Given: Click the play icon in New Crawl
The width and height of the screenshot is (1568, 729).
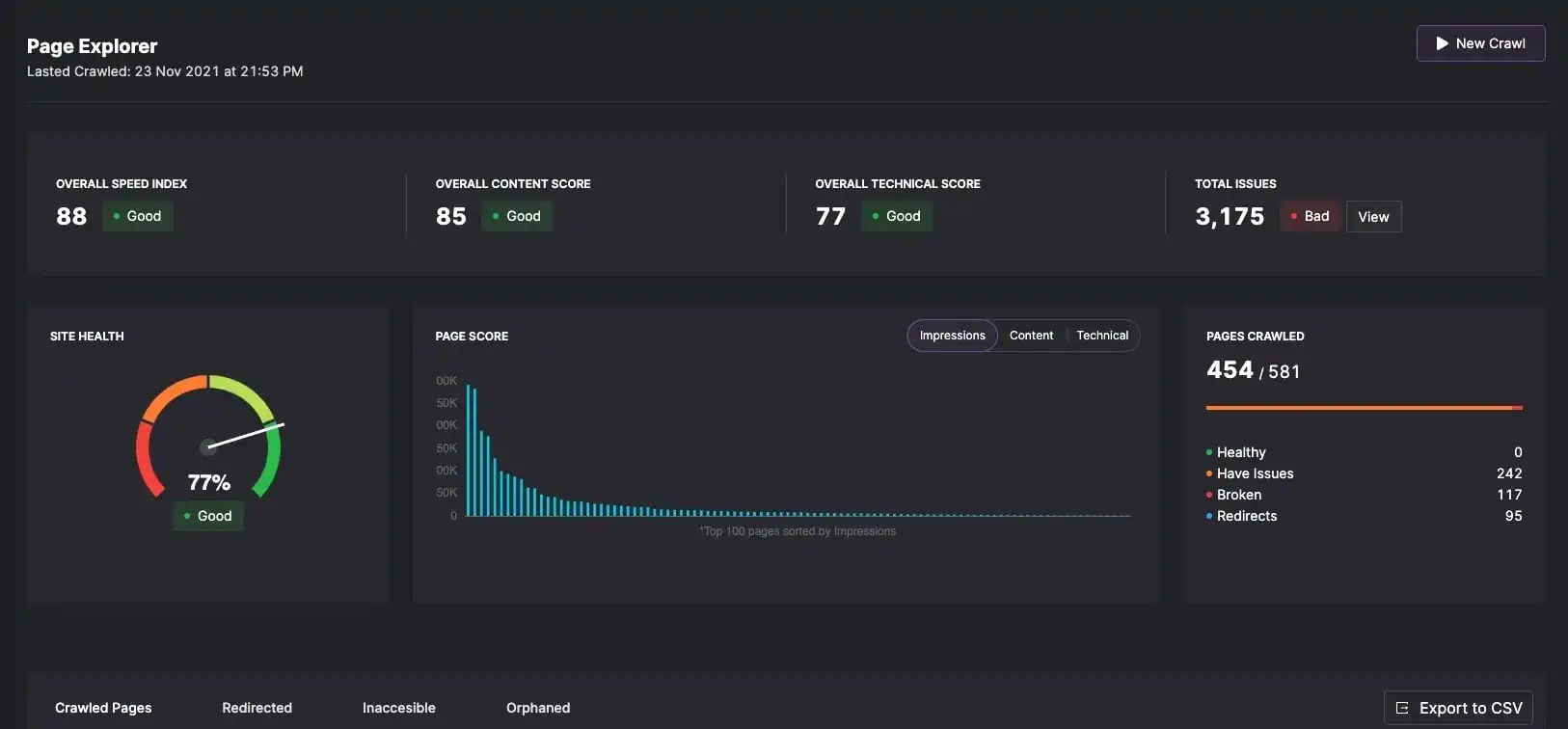Looking at the screenshot, I should point(1442,43).
